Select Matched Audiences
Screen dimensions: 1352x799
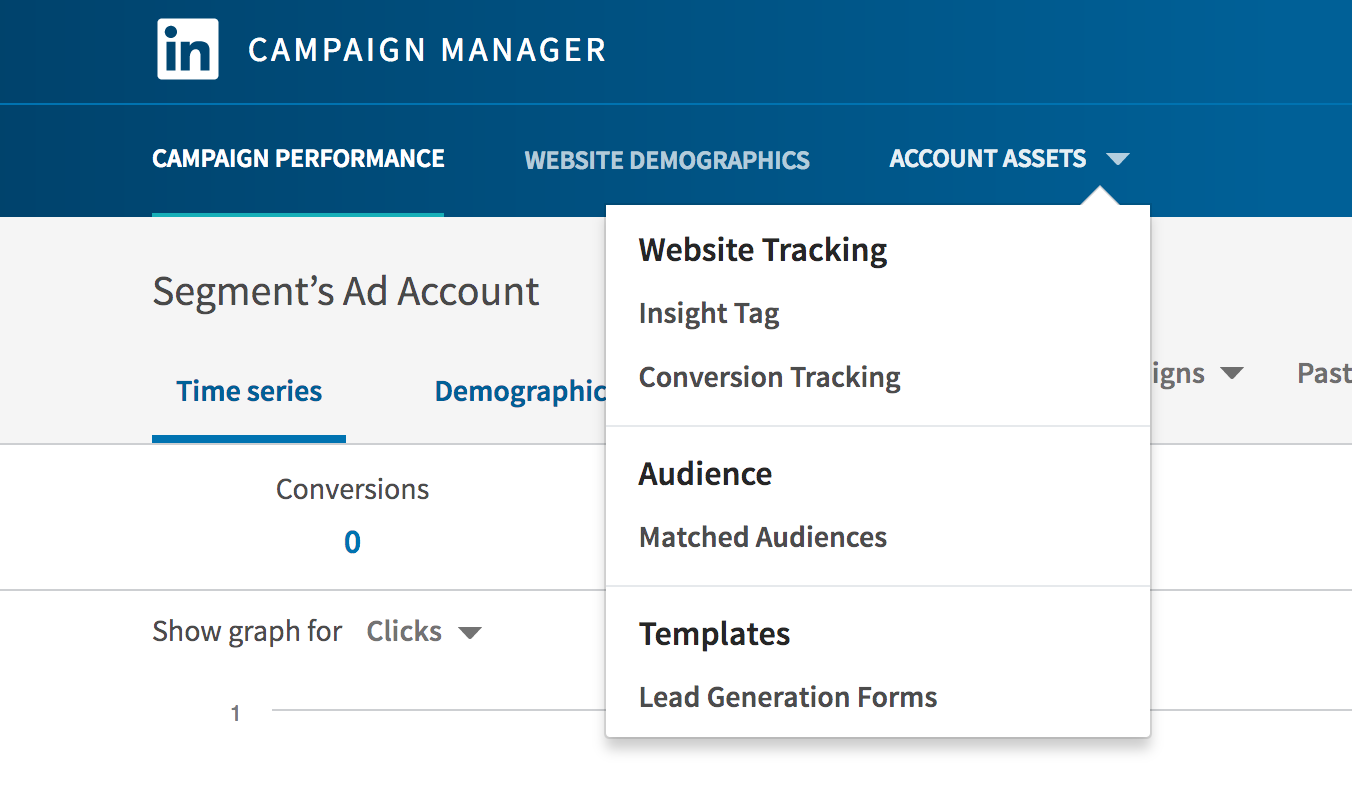pos(762,537)
